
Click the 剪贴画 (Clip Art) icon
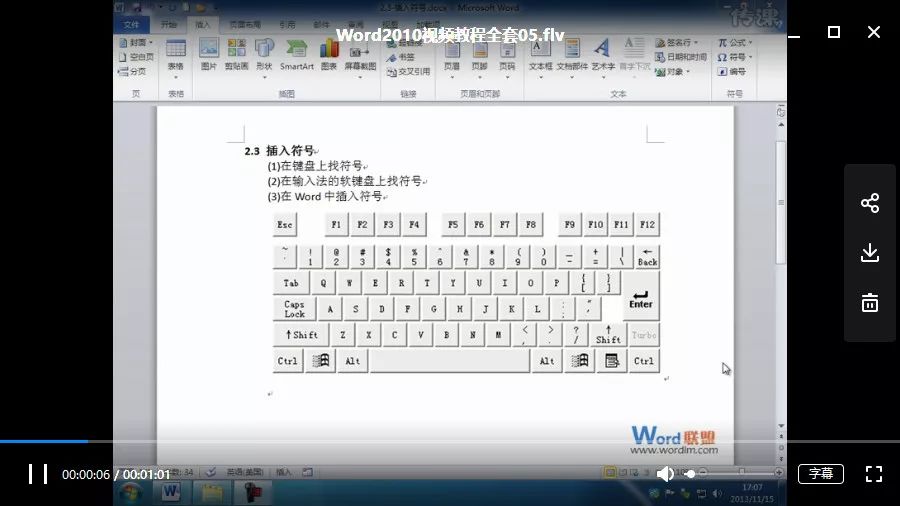(x=236, y=55)
